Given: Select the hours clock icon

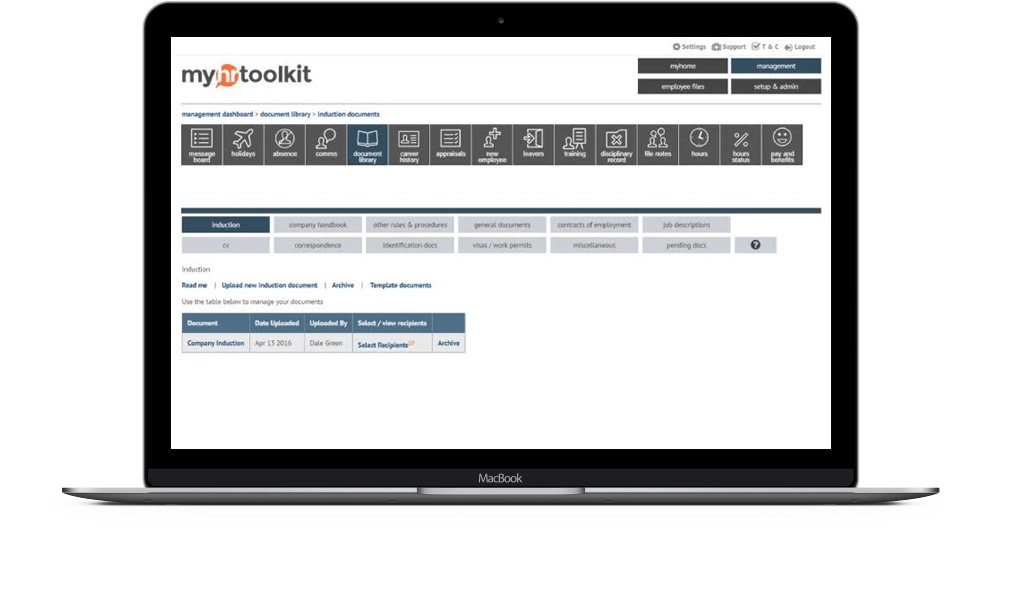Looking at the screenshot, I should point(699,143).
